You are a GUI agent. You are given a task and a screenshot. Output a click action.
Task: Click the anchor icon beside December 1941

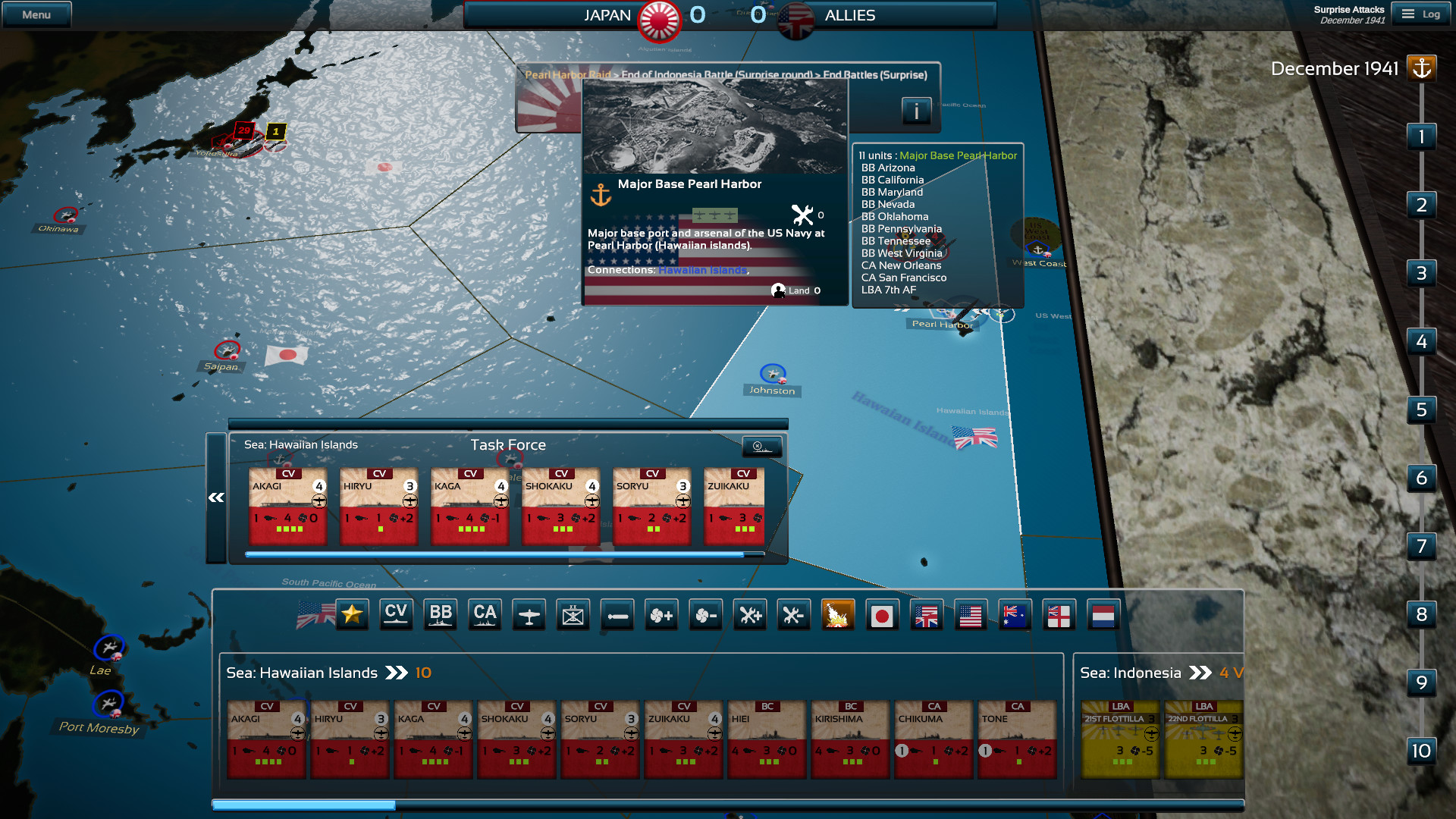pos(1422,67)
